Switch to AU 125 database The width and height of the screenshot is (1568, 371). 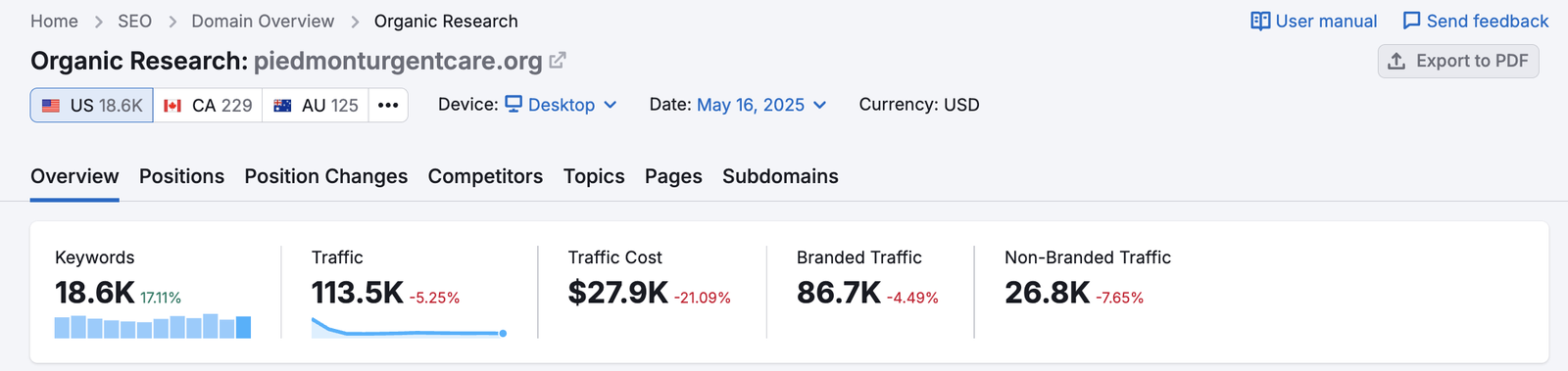coord(316,106)
